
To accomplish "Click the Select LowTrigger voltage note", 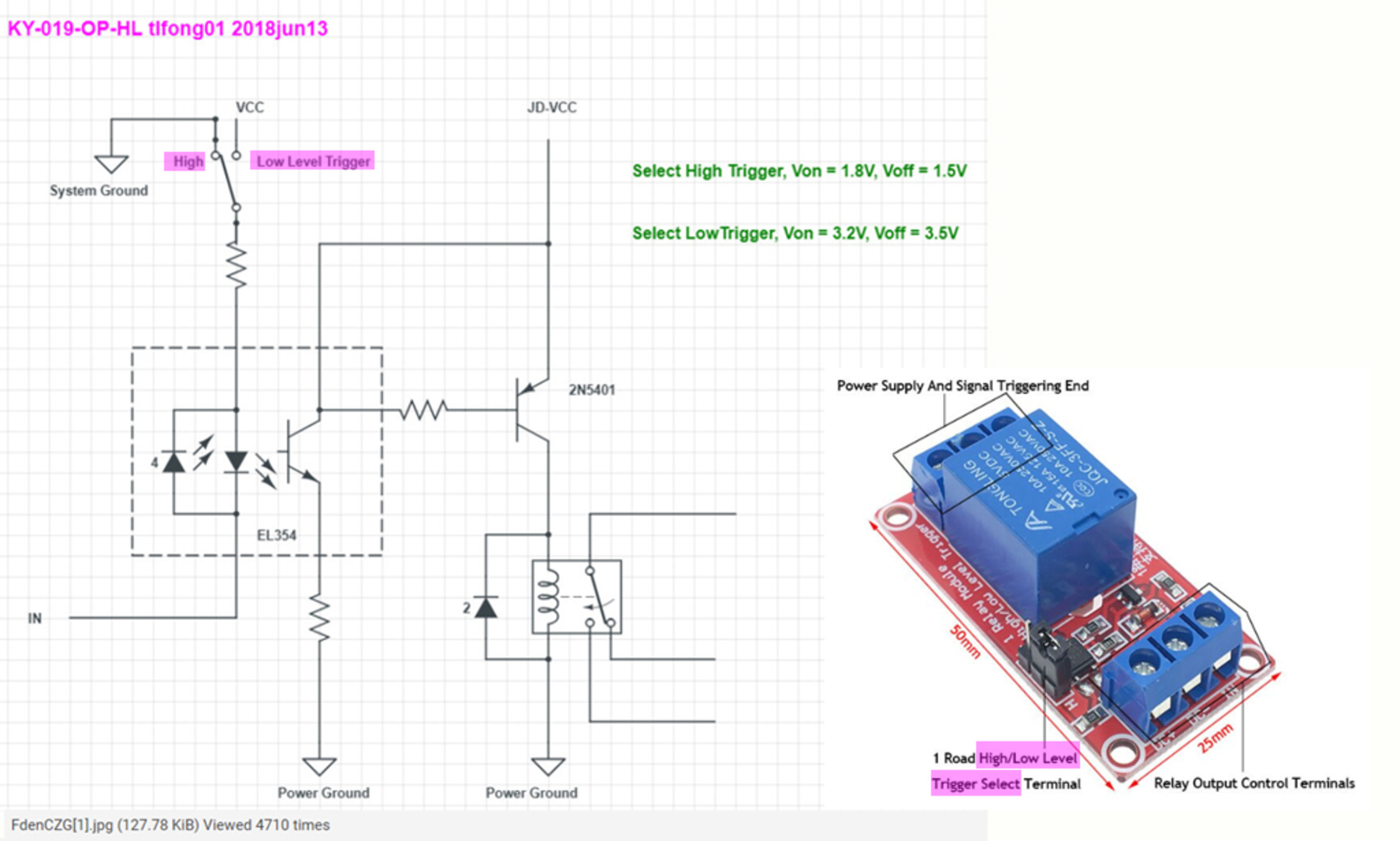I will tap(795, 233).
